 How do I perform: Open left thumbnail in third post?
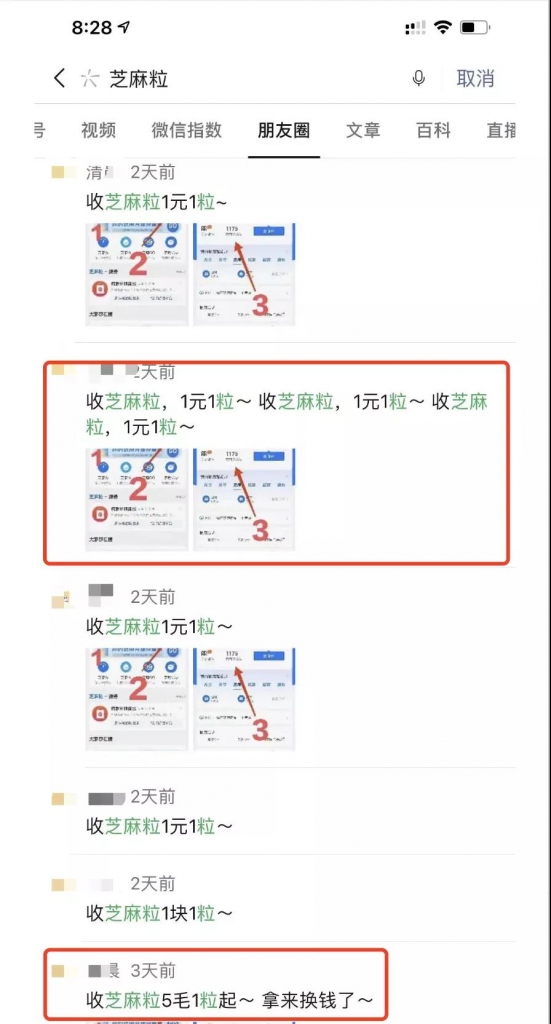click(137, 699)
